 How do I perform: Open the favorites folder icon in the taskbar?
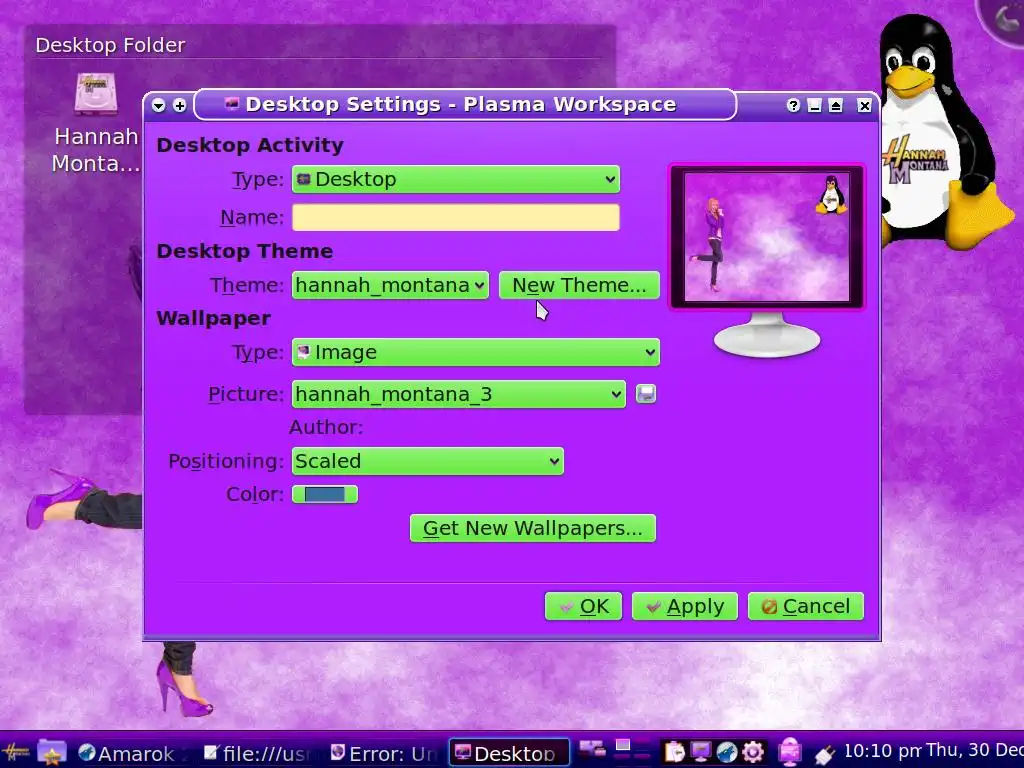click(52, 752)
